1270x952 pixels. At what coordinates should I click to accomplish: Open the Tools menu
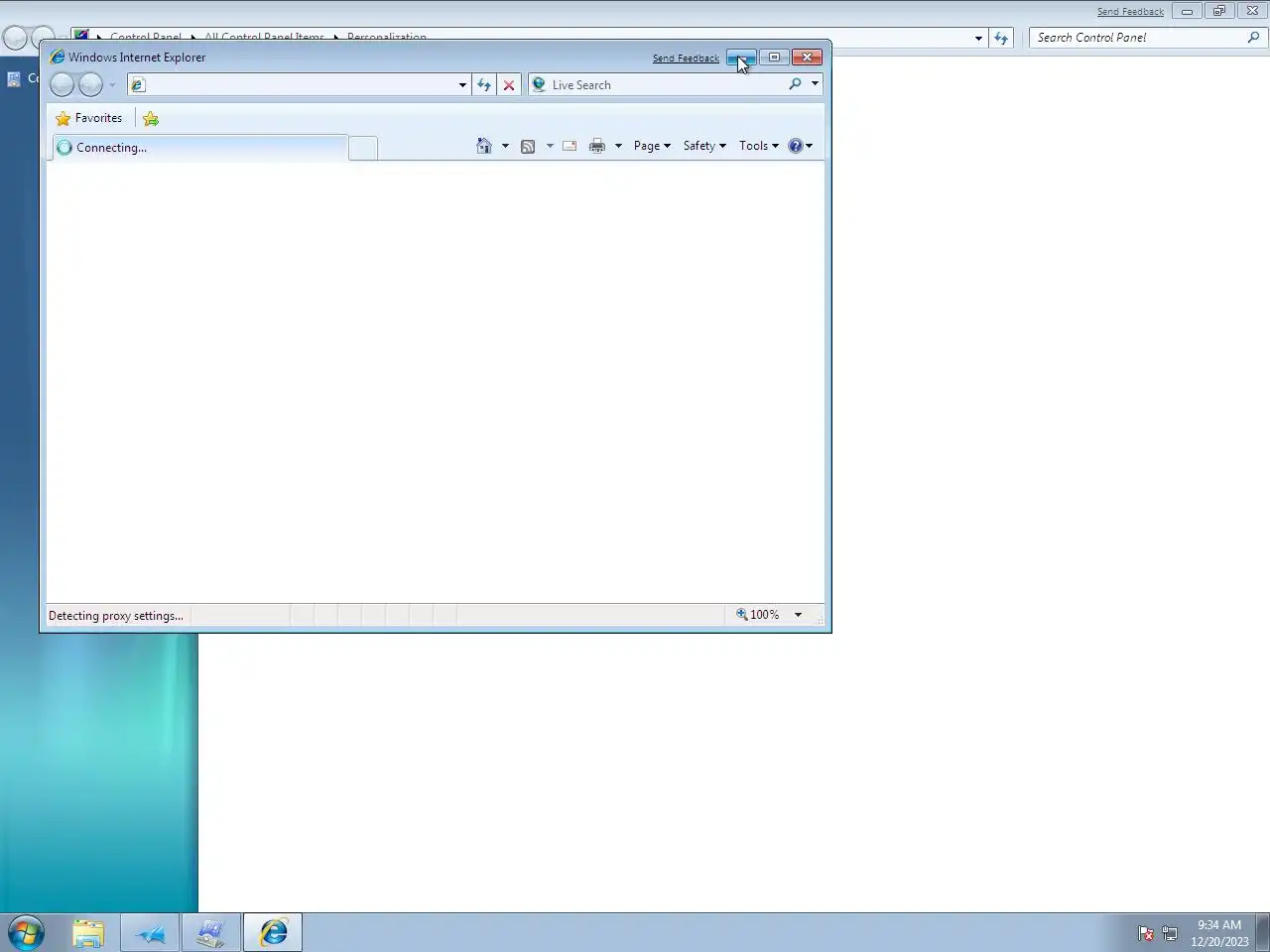(x=759, y=146)
